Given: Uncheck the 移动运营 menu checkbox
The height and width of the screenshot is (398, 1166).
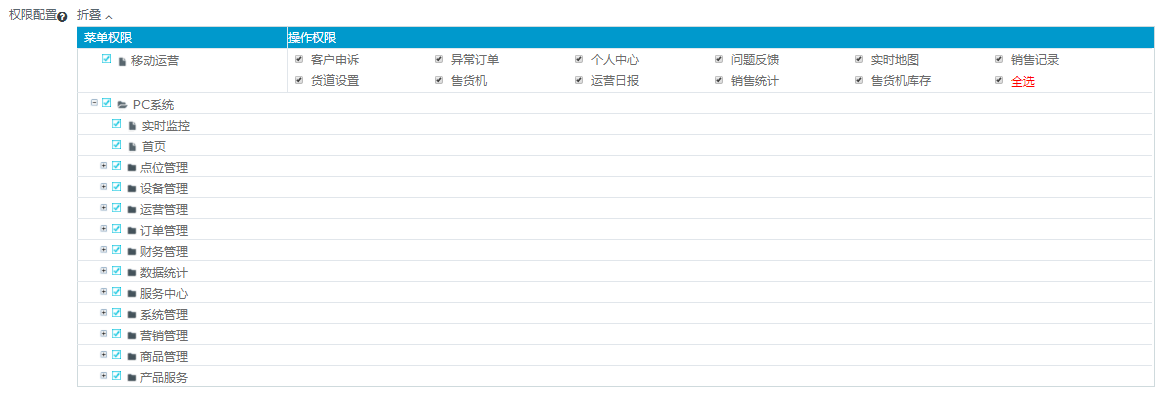Looking at the screenshot, I should pos(106,59).
